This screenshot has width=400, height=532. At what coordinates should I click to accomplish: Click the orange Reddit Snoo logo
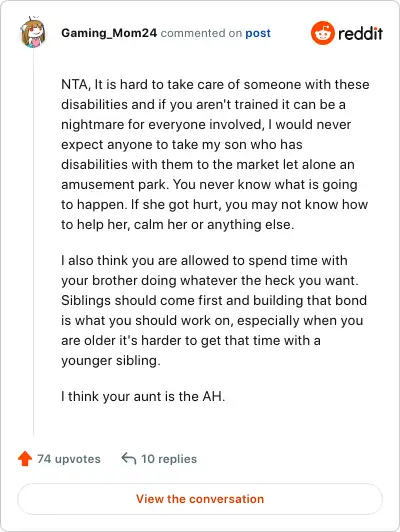pos(322,33)
